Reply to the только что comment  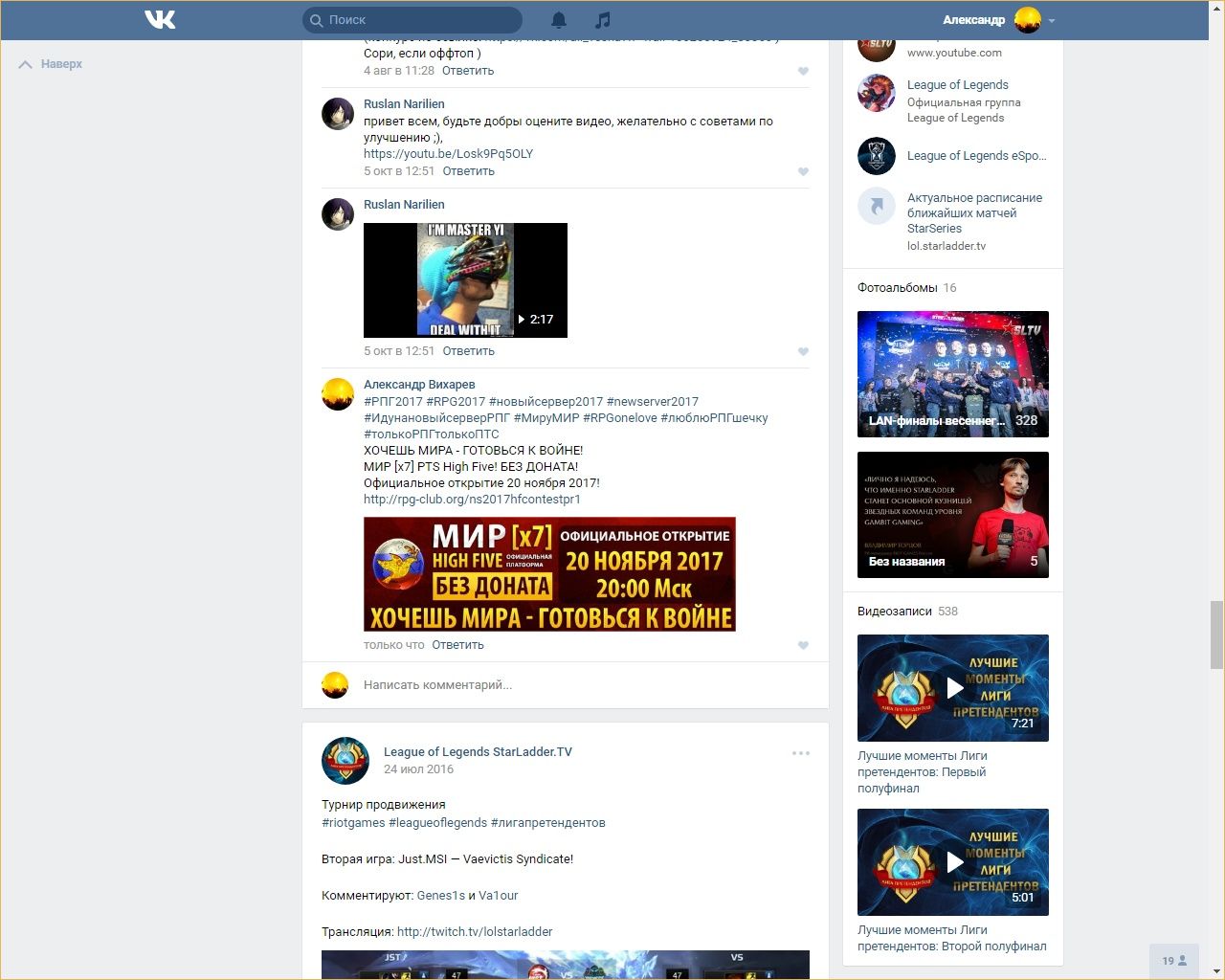(x=457, y=645)
